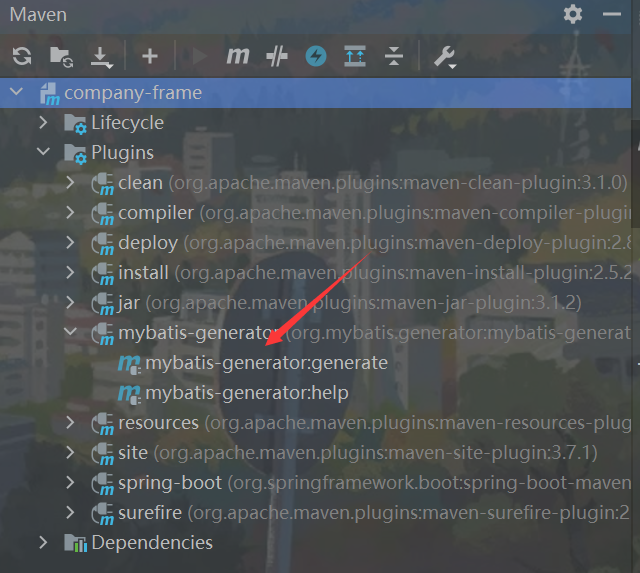Viewport: 640px width, 573px height.
Task: Collapse all tree nodes icon
Action: pyautogui.click(x=394, y=56)
